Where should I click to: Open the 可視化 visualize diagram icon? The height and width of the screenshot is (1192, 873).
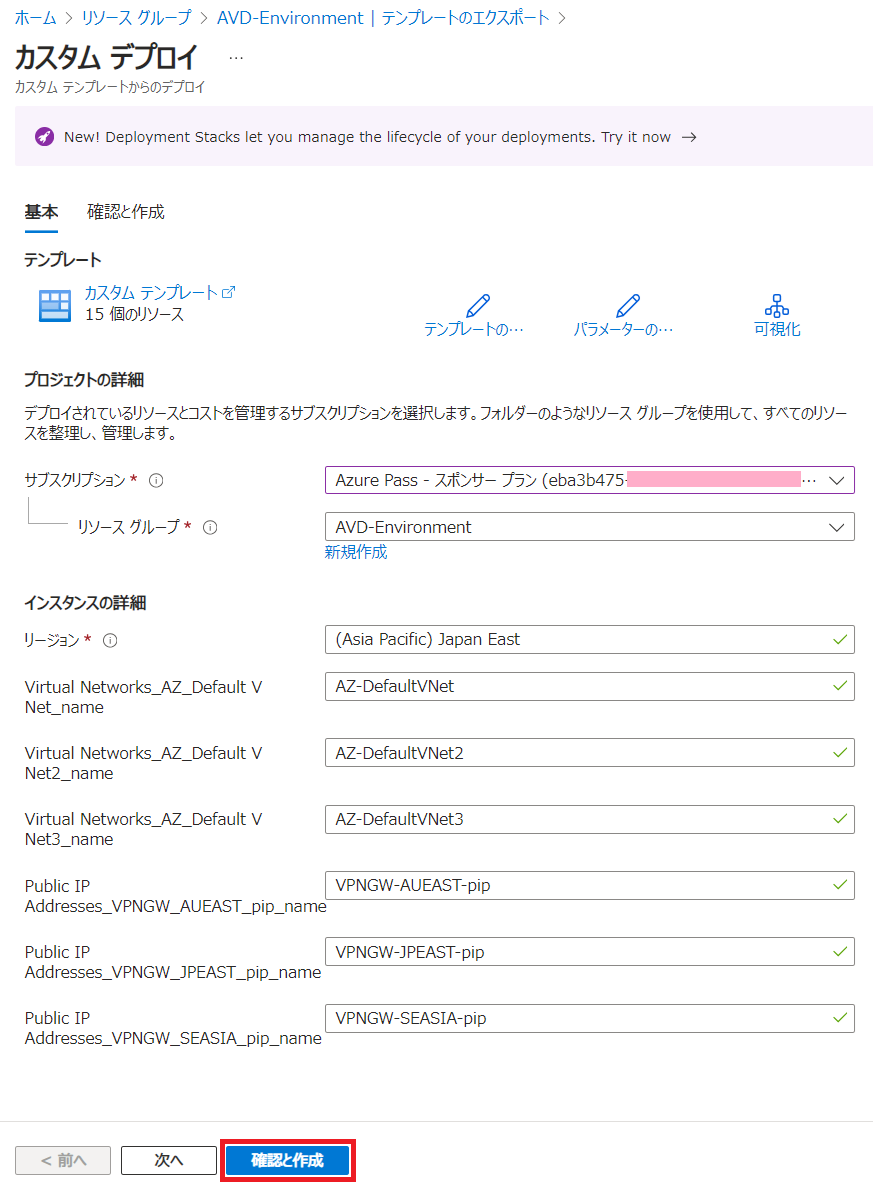point(776,306)
